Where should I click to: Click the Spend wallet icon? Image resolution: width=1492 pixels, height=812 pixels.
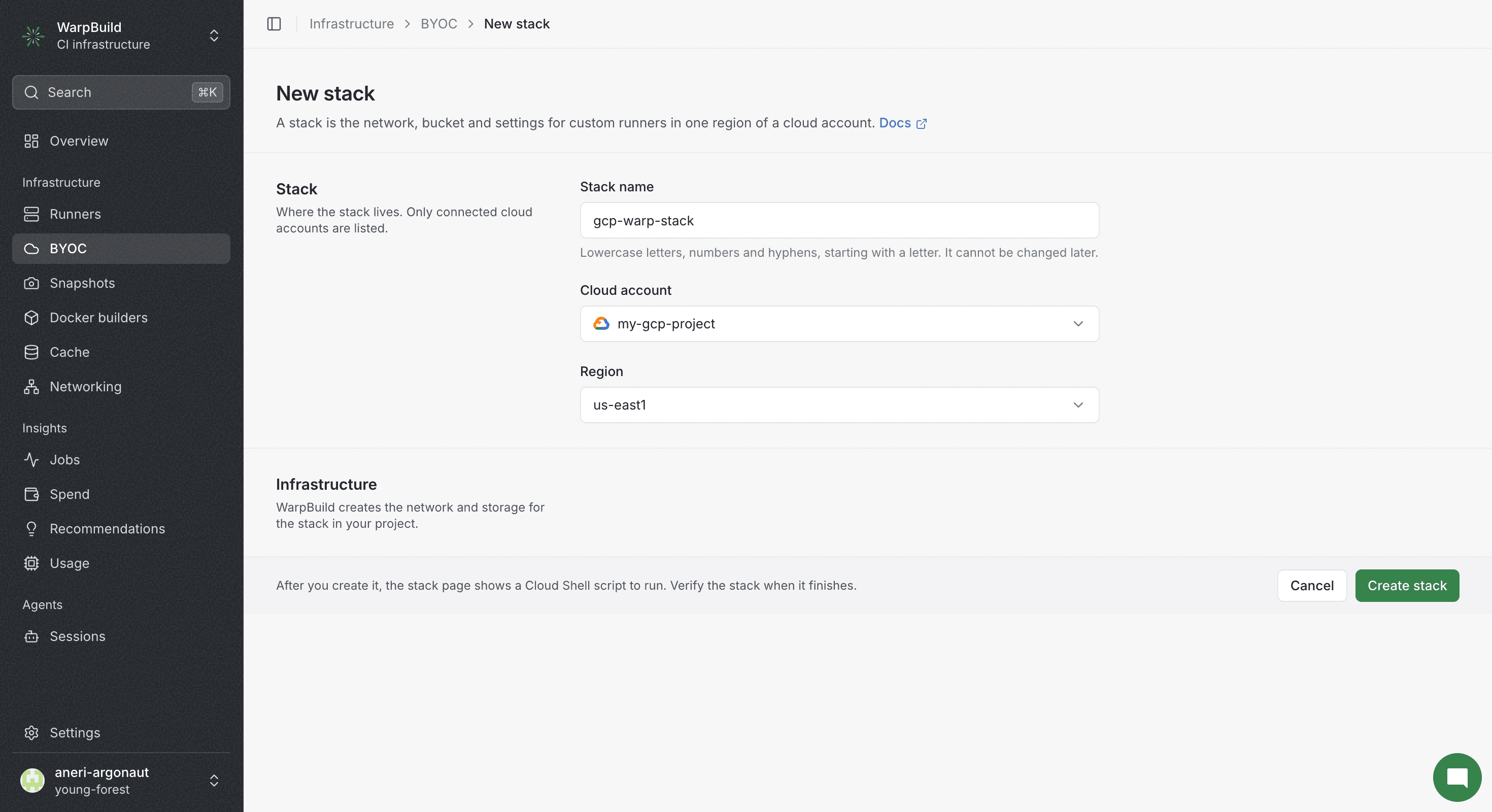click(x=31, y=494)
